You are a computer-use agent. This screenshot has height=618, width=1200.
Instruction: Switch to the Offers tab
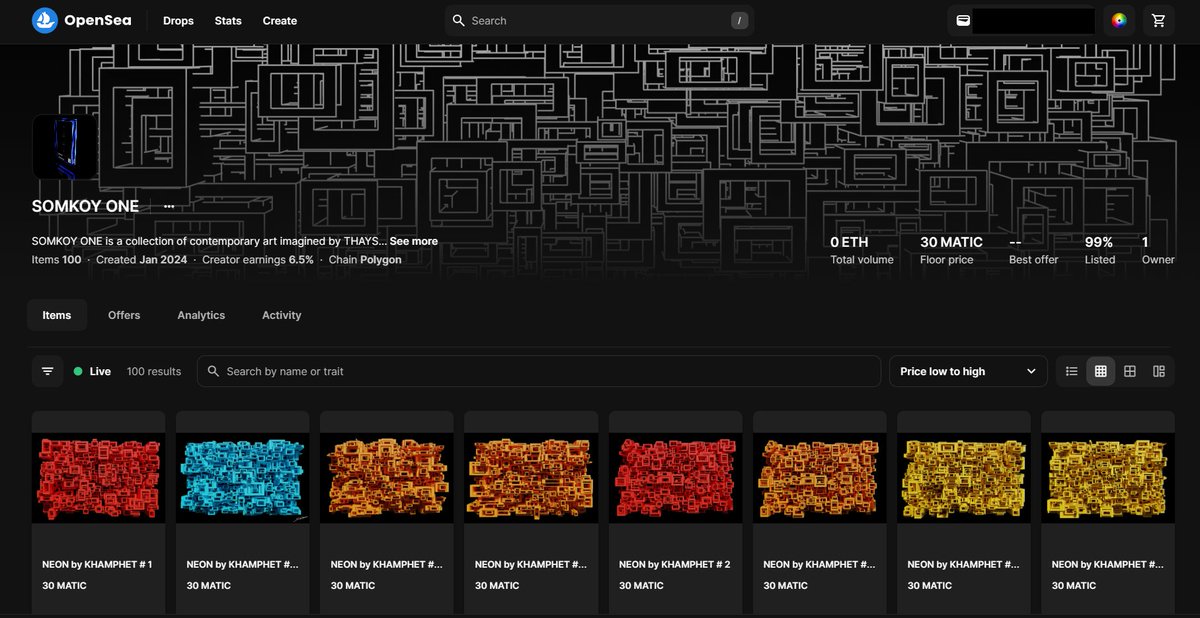tap(124, 315)
